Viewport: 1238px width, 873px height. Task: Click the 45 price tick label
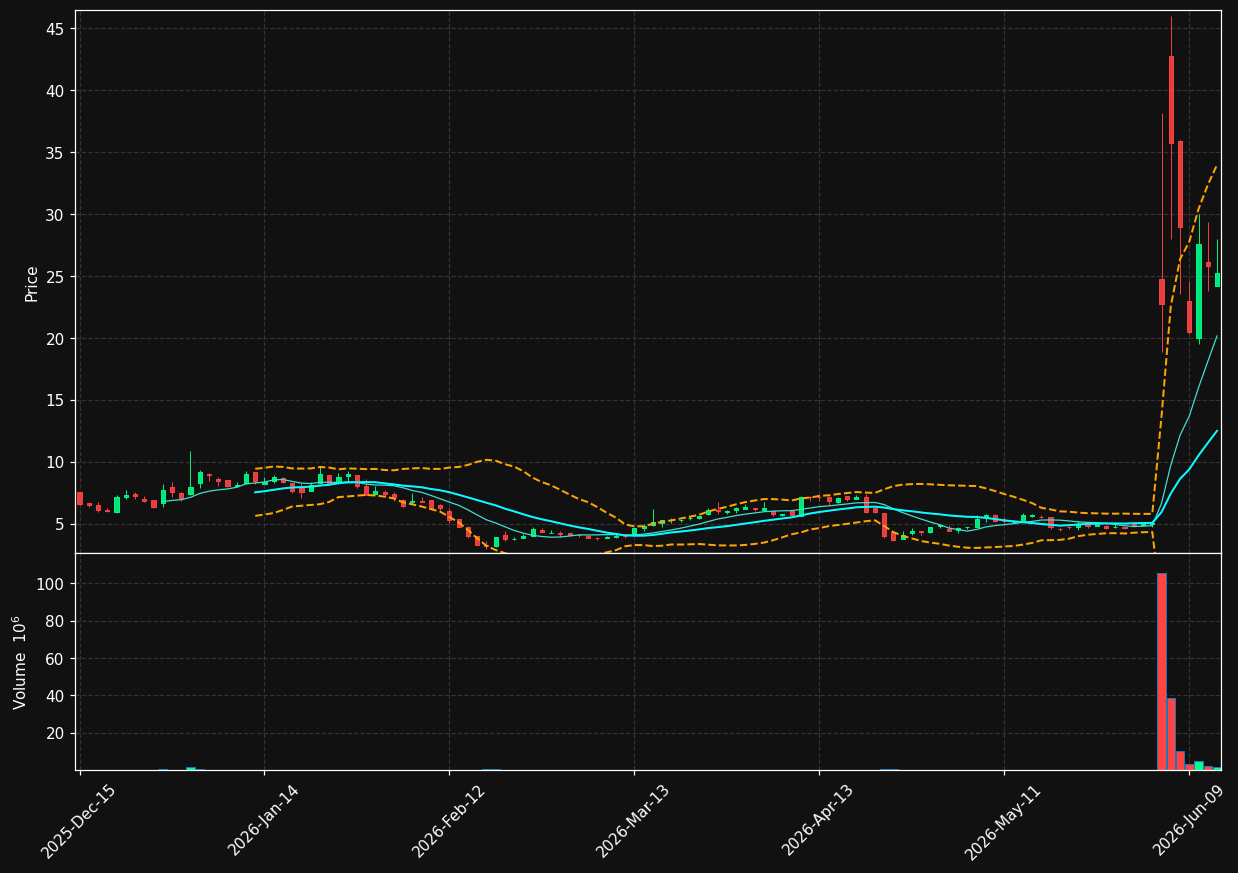click(54, 29)
